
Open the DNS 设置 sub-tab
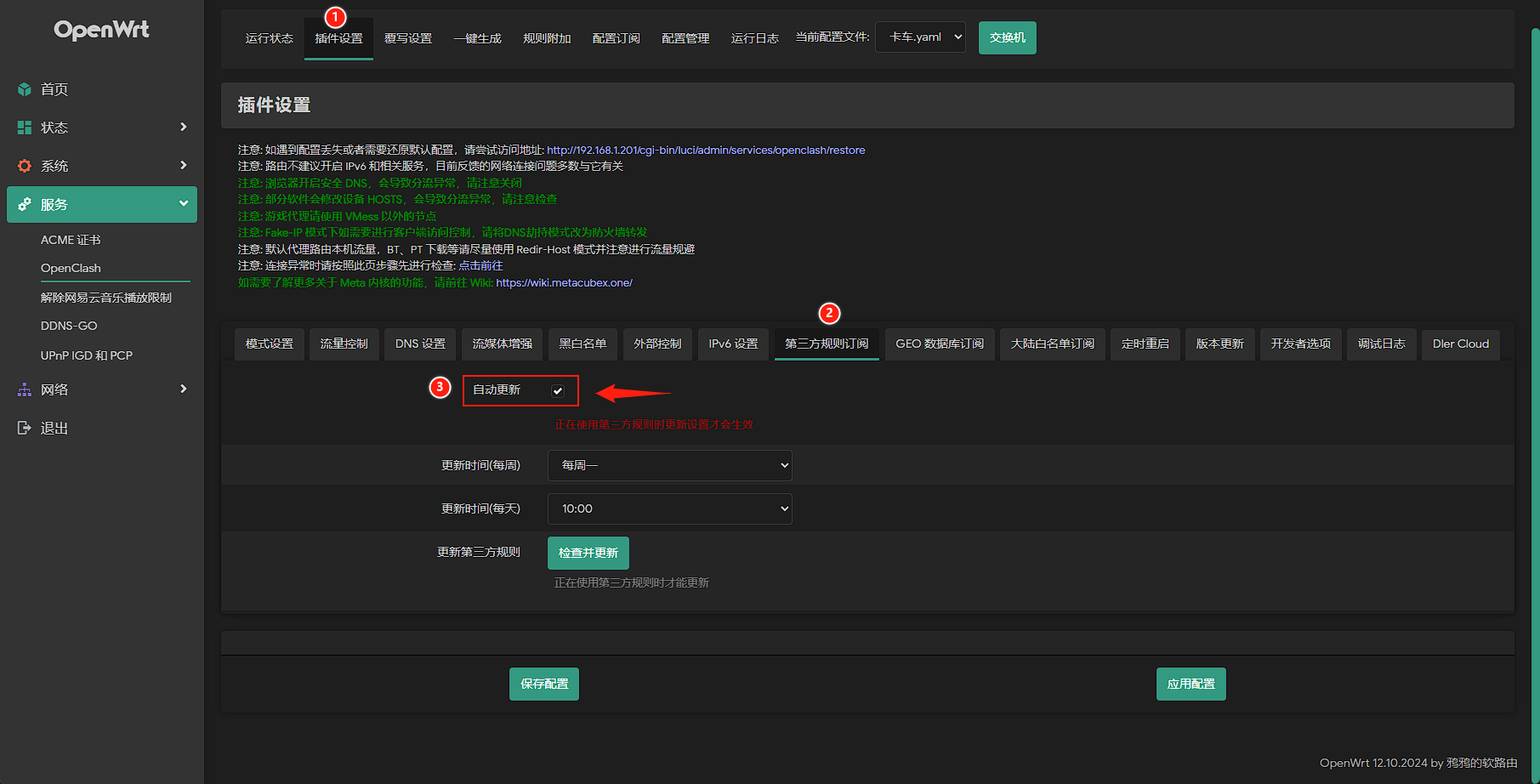point(420,344)
